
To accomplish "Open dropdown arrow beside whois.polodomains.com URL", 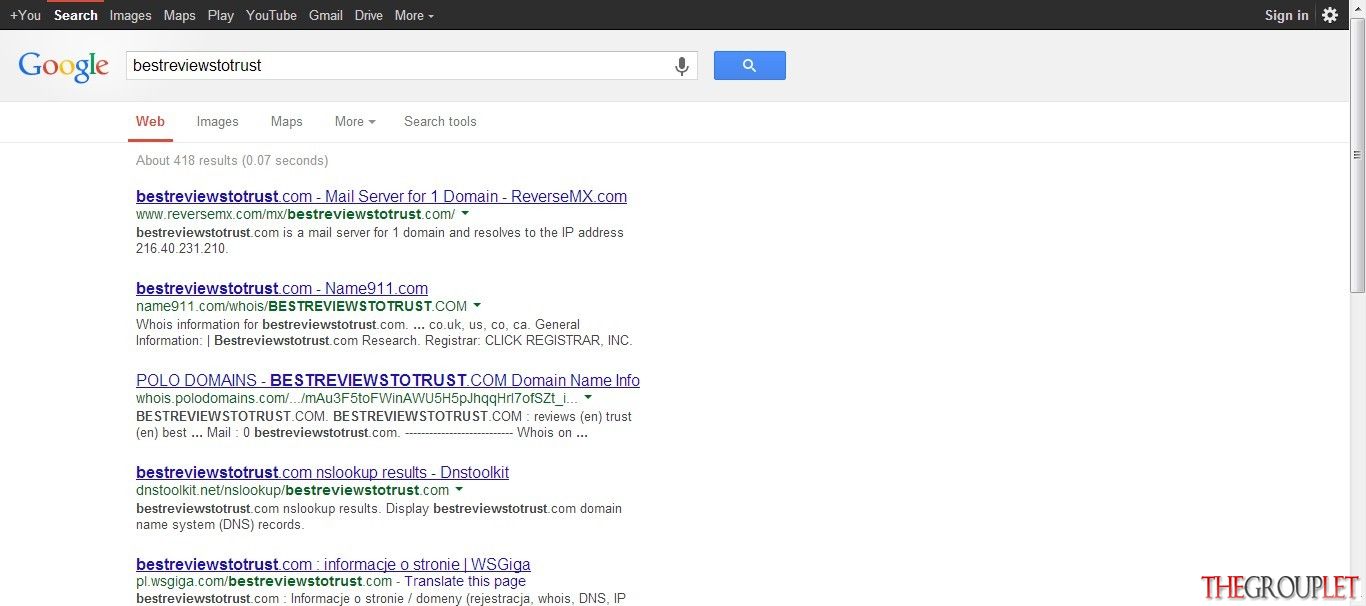I will tap(588, 398).
